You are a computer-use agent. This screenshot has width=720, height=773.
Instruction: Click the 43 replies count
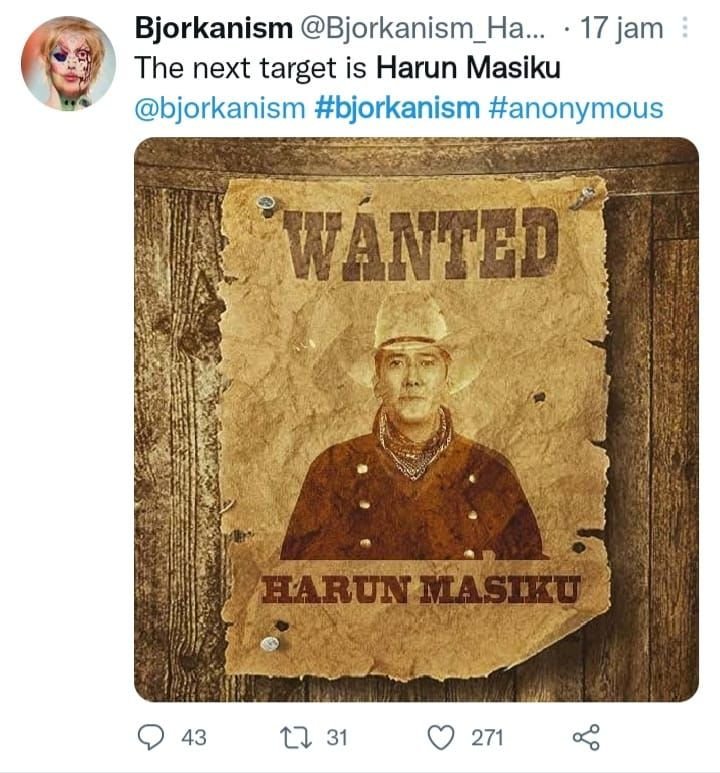192,738
